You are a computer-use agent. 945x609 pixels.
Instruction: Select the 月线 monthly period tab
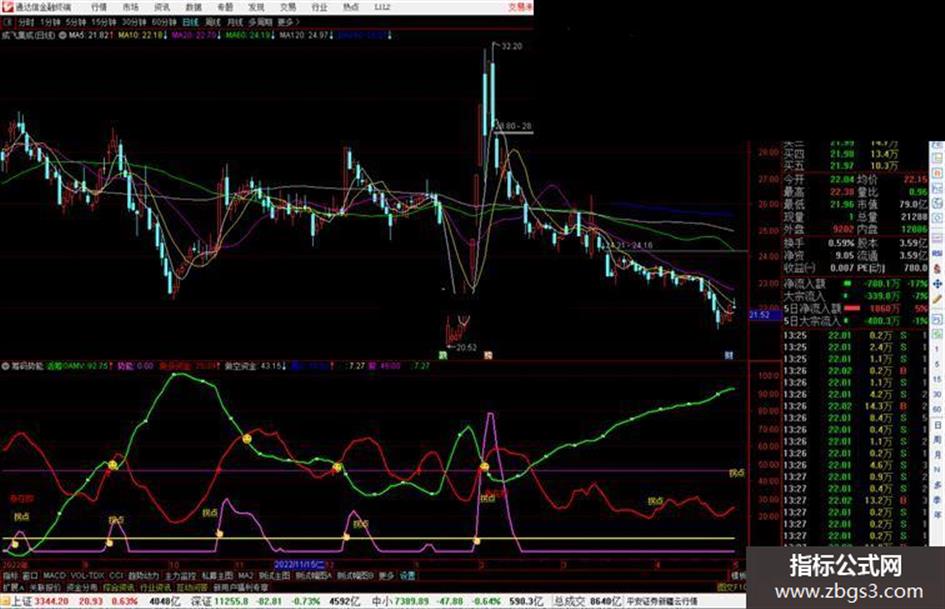pyautogui.click(x=234, y=22)
